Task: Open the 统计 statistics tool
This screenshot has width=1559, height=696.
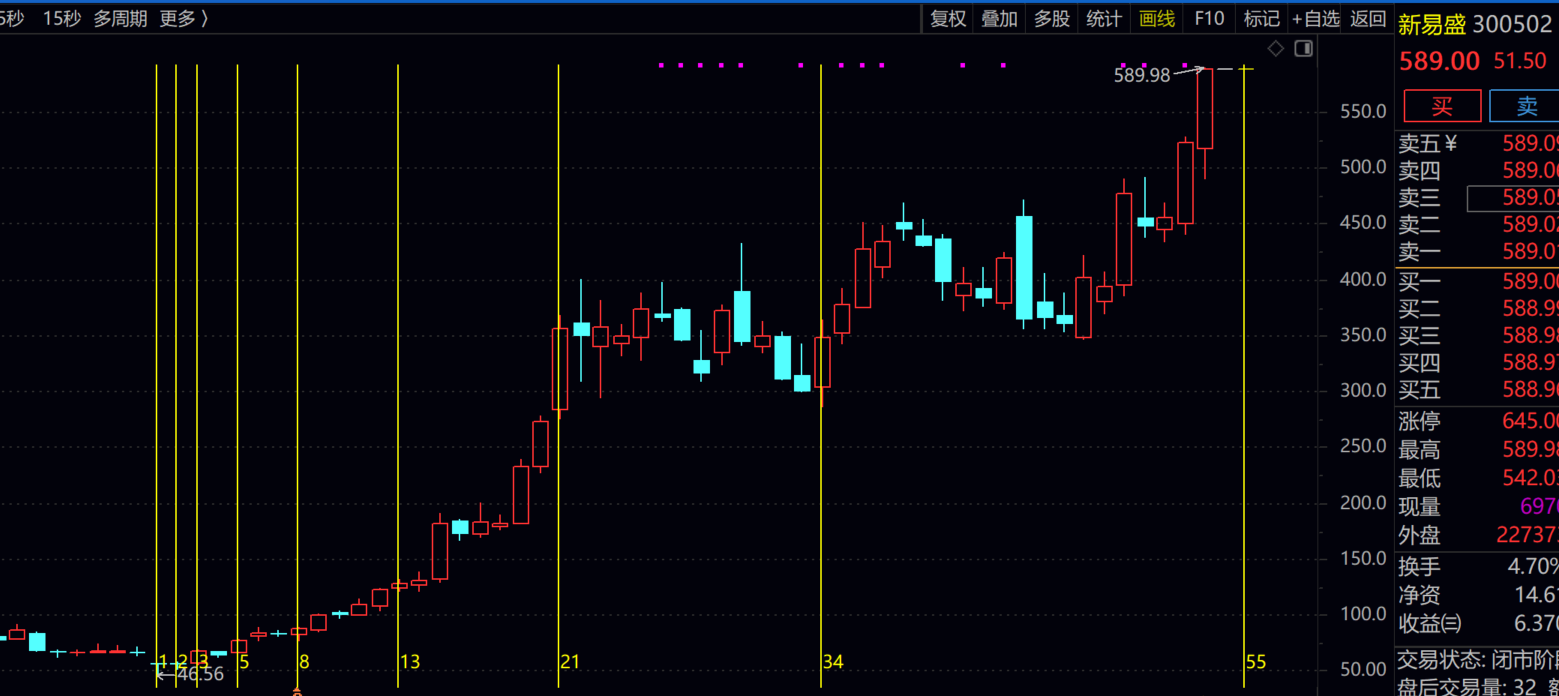Action: click(1104, 19)
